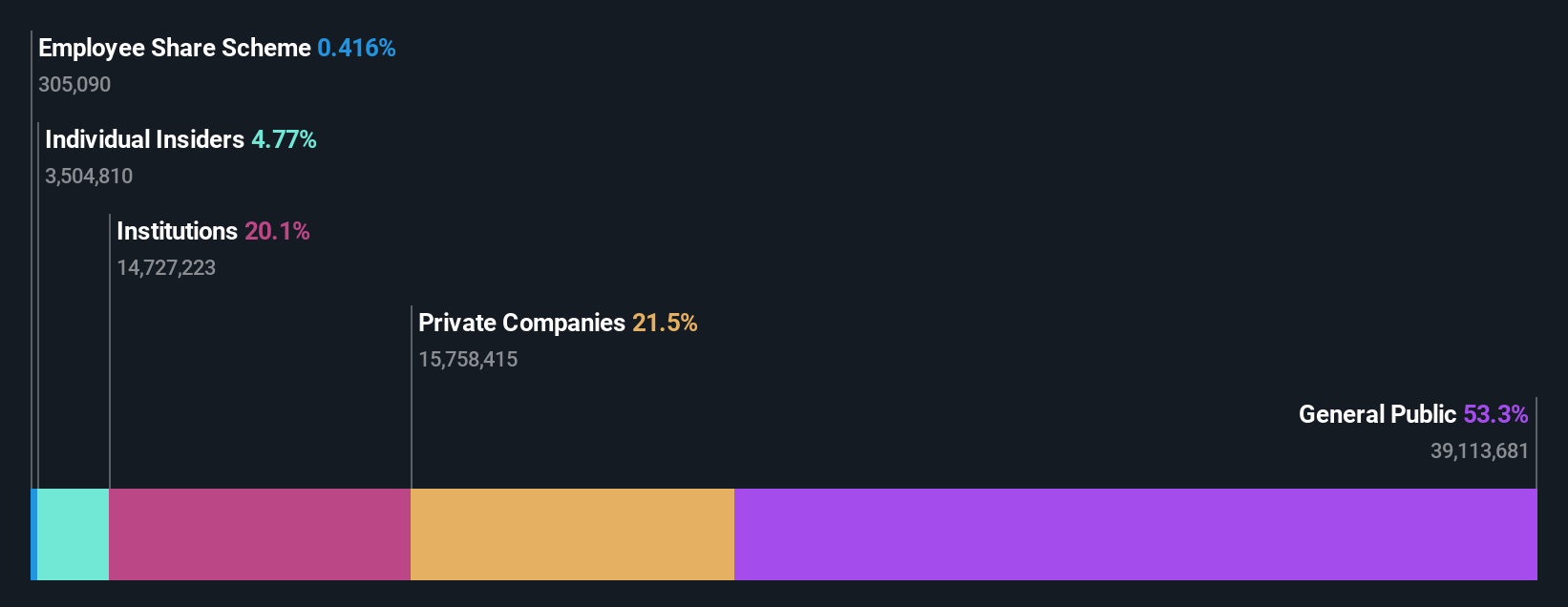This screenshot has width=1568, height=607.
Task: Click the 0.416% percentage value
Action: pos(356,48)
